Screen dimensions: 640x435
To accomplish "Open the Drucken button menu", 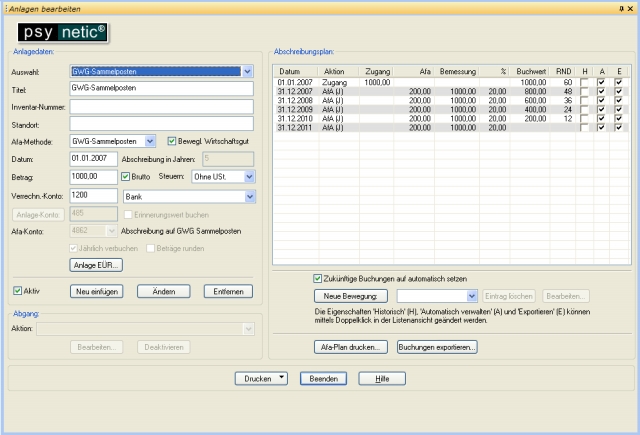I will tap(281, 379).
